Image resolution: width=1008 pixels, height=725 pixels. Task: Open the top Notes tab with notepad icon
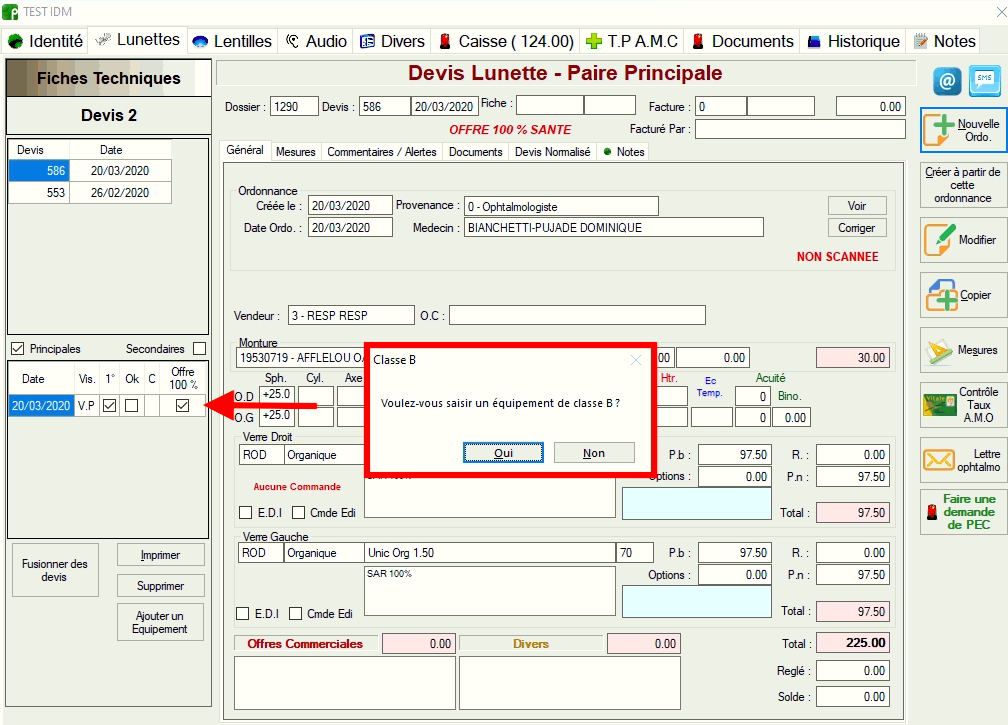tap(944, 41)
